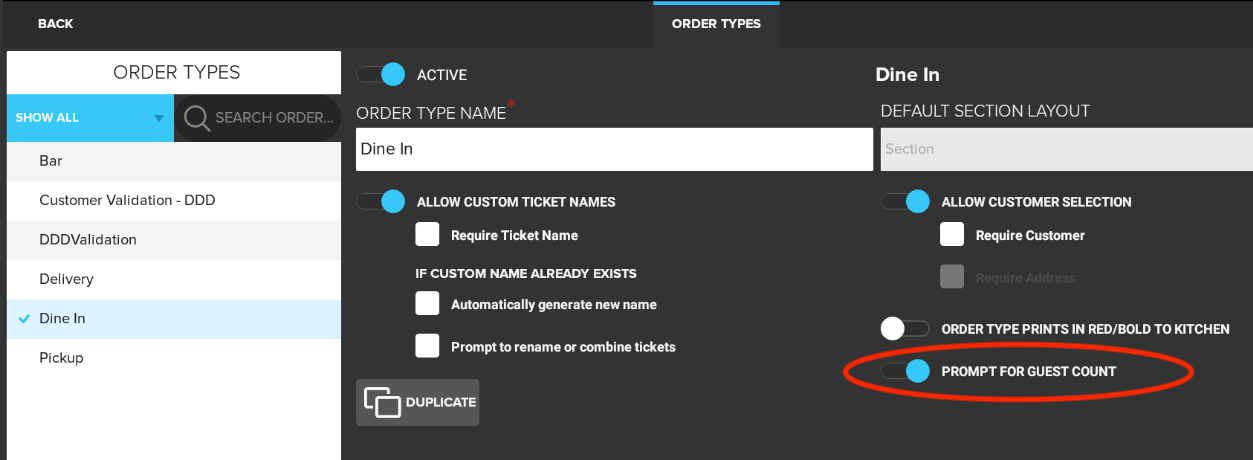Check the Require Ticket Name box
The height and width of the screenshot is (460, 1253).
(x=428, y=235)
